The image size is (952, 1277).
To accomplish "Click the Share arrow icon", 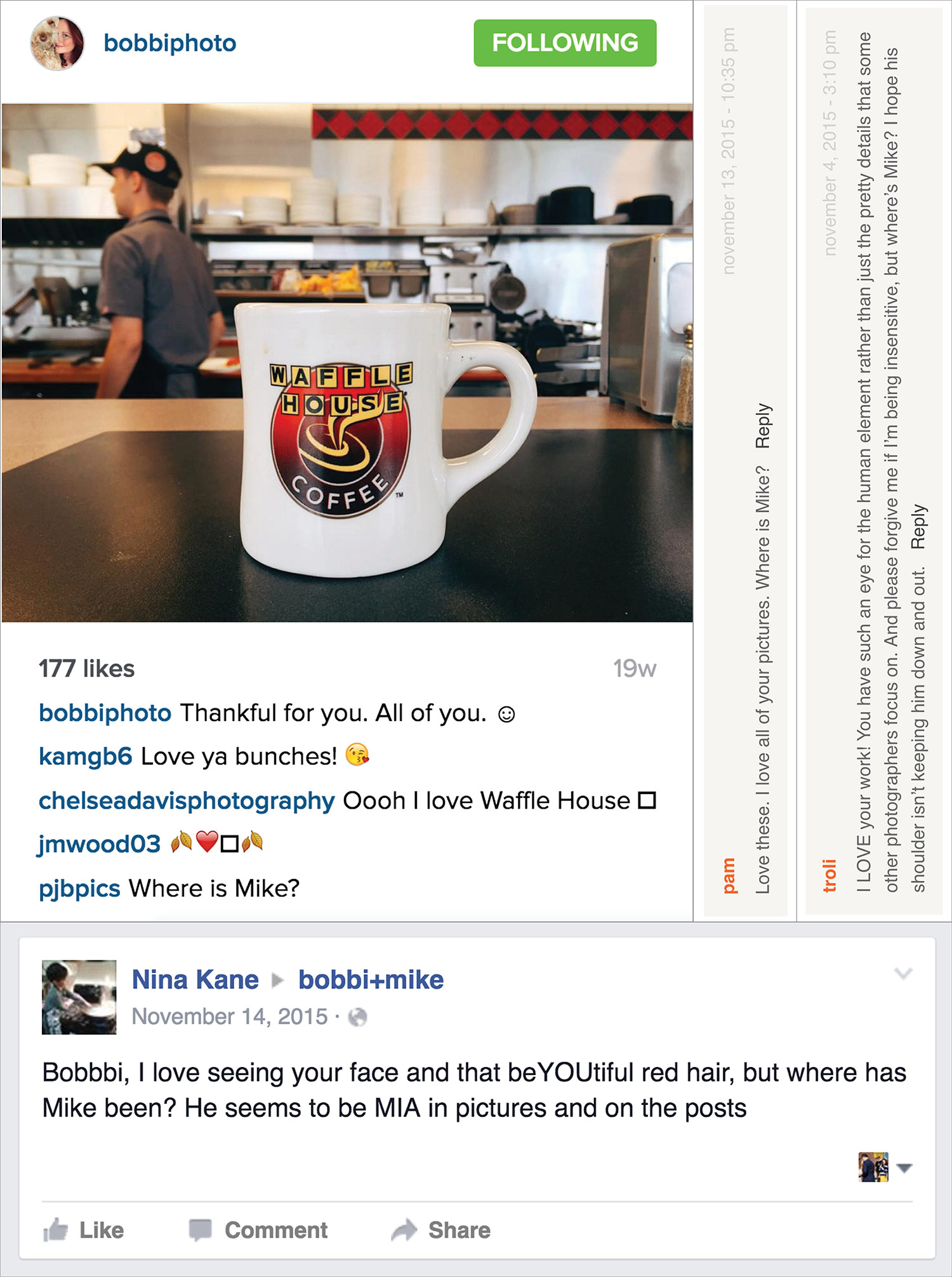I will [404, 1230].
